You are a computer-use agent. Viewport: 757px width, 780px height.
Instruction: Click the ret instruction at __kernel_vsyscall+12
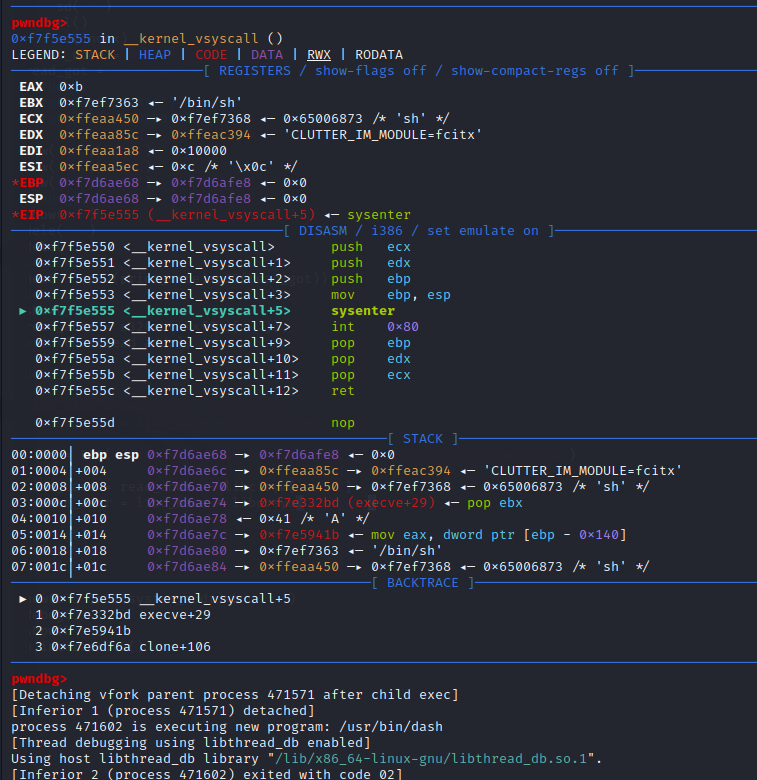[x=195, y=391]
